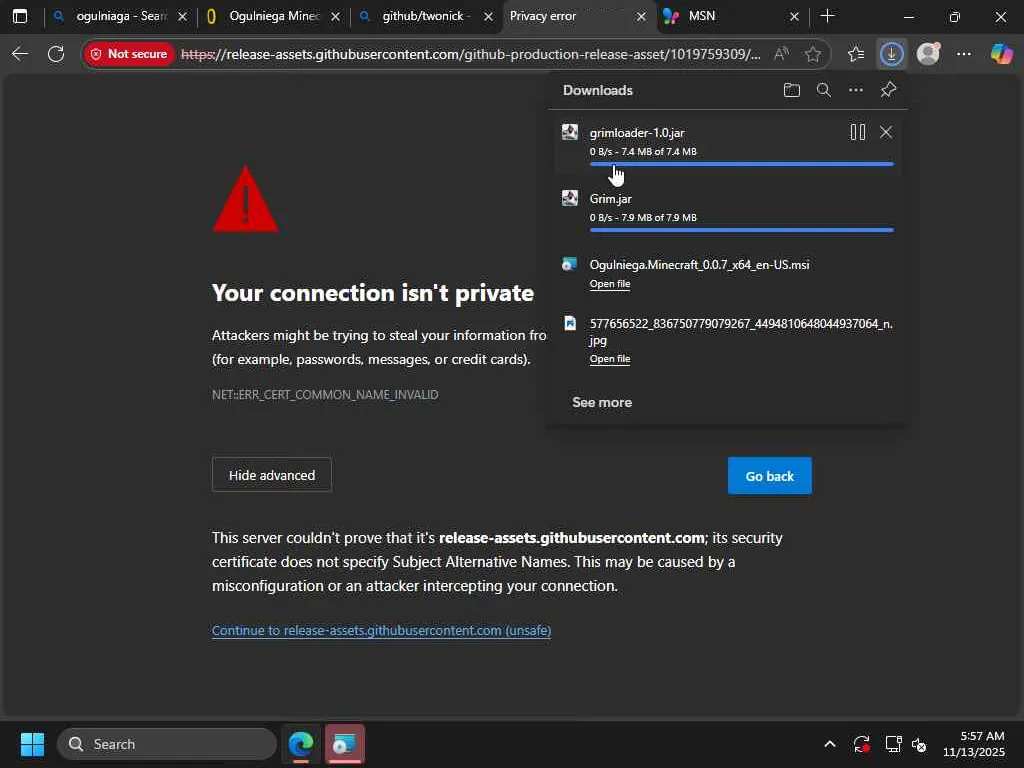
Task: Add this page to favorites star
Action: pos(812,54)
